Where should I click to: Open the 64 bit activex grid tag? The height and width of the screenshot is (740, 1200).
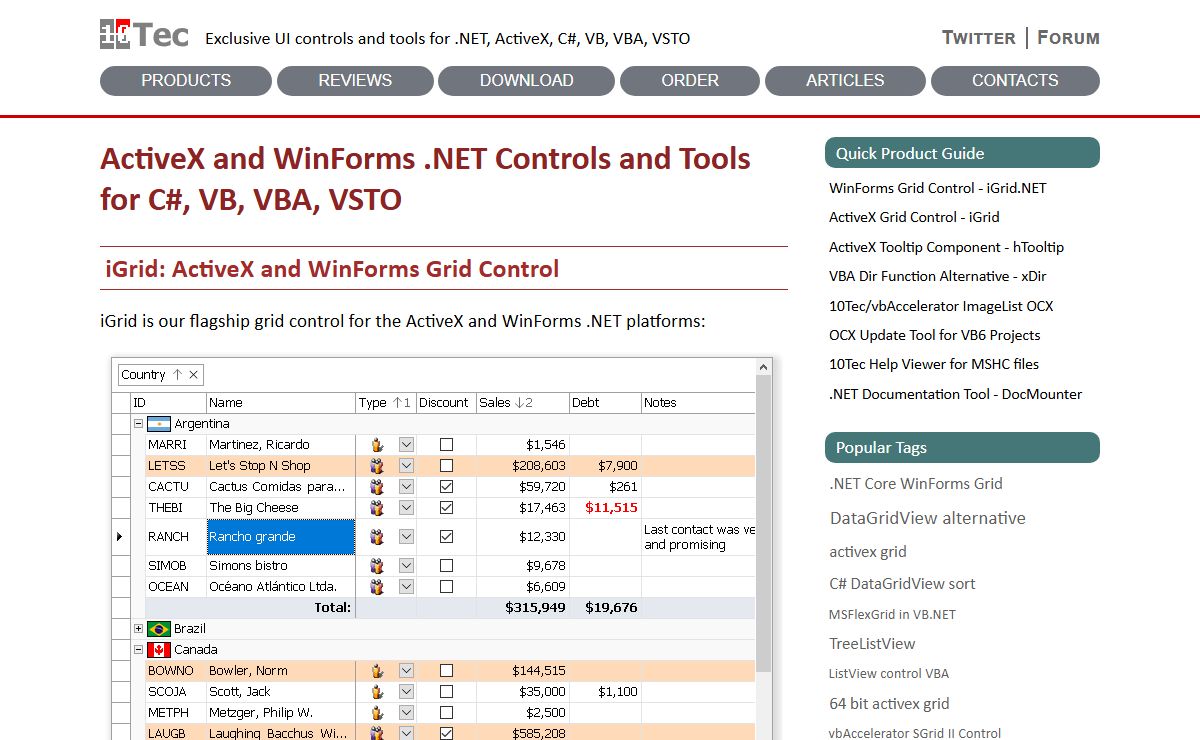[x=889, y=704]
